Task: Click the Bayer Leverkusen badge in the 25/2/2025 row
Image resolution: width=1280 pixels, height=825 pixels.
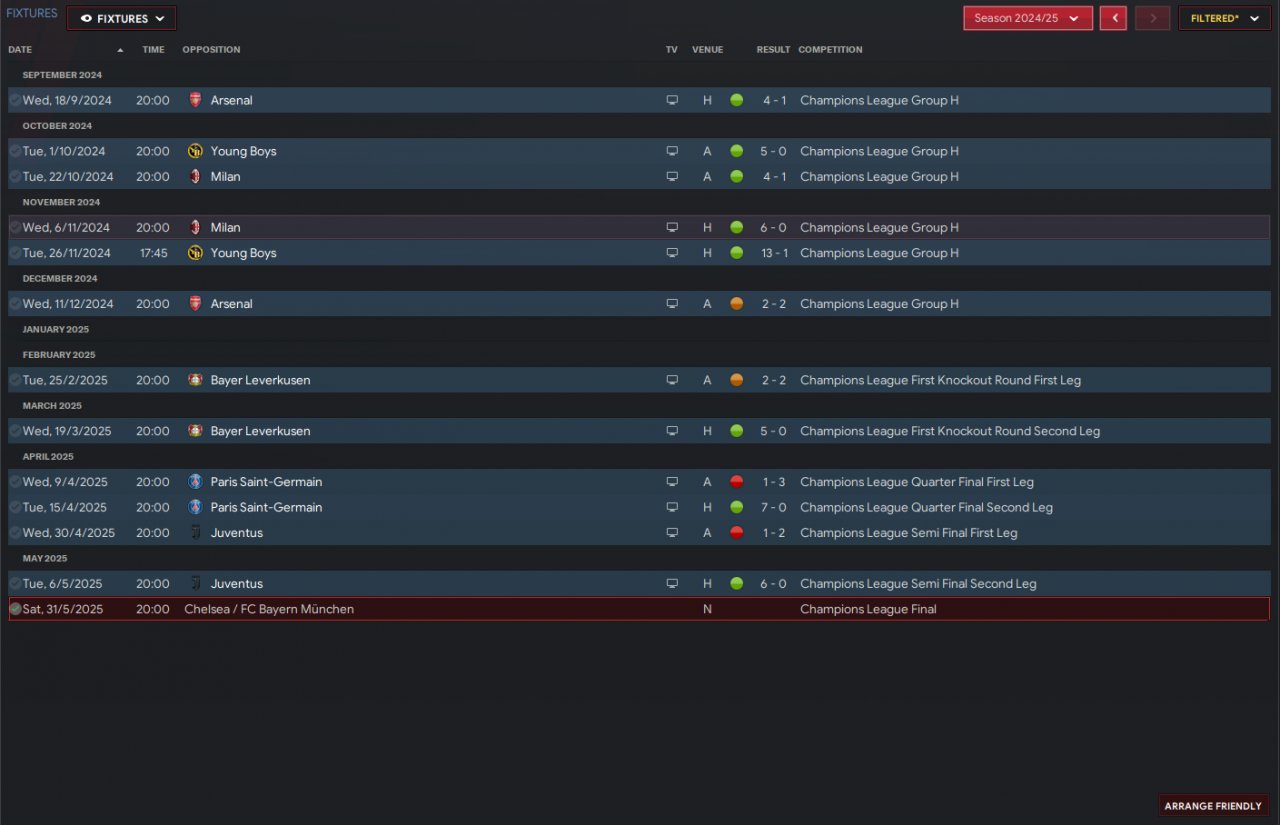Action: click(x=195, y=380)
